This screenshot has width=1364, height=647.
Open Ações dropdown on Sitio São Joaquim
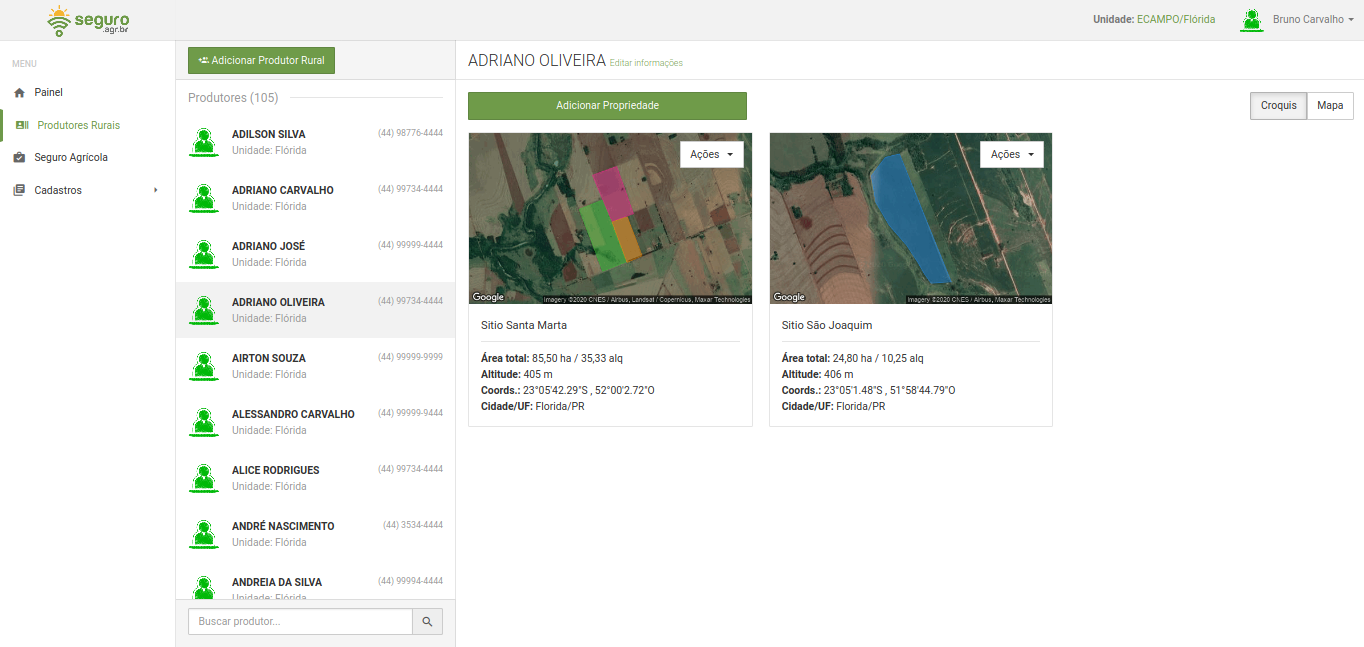pyautogui.click(x=1012, y=154)
